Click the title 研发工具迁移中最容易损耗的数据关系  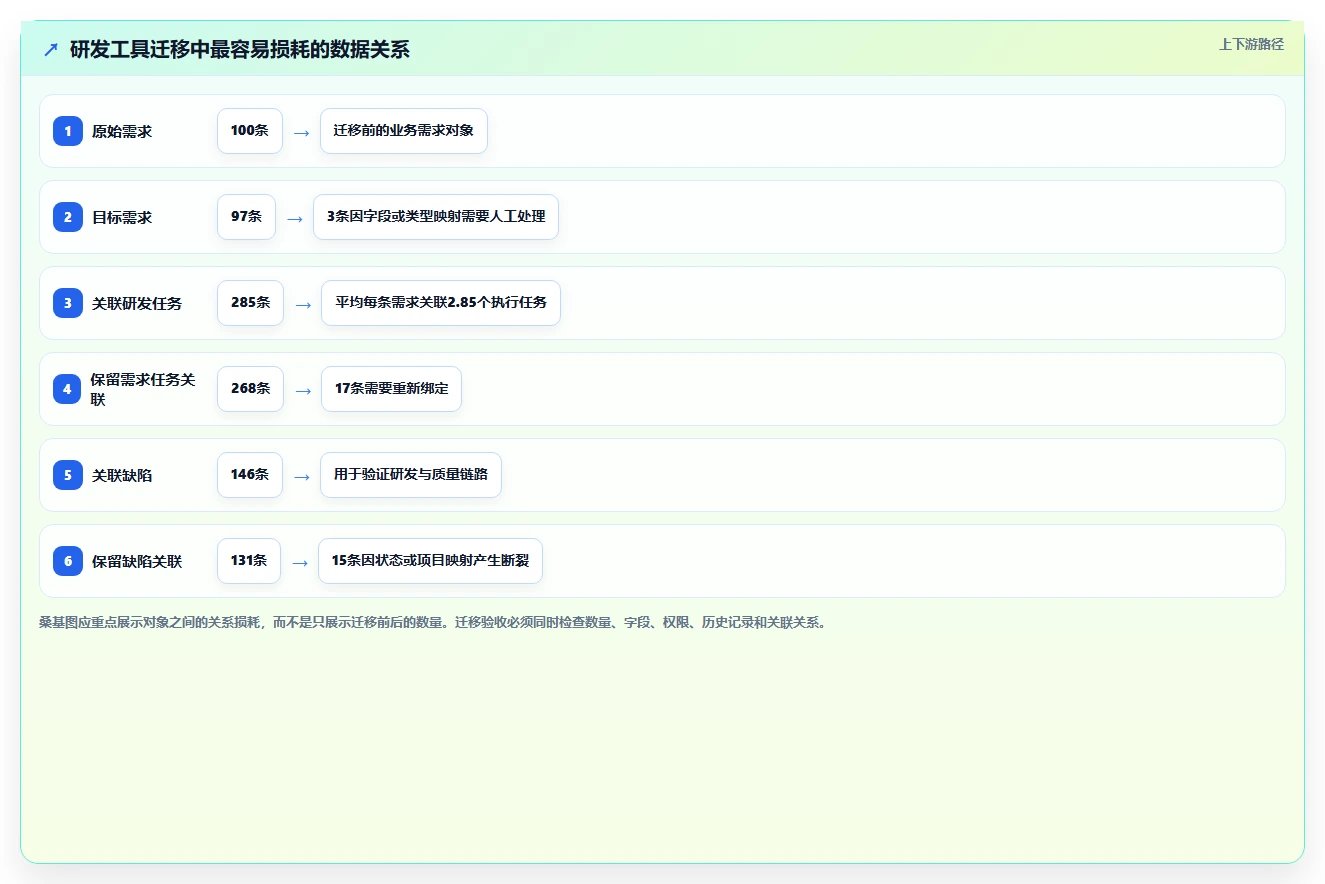click(x=240, y=49)
